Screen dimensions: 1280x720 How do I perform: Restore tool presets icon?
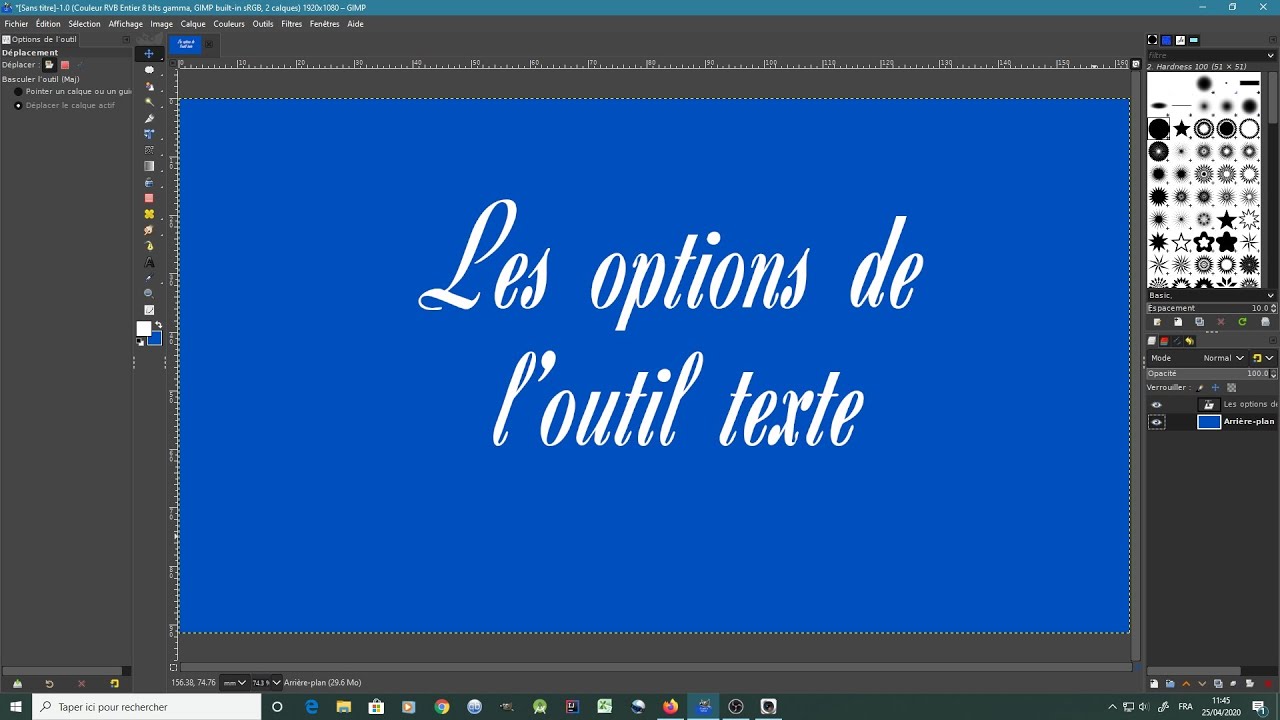(49, 684)
